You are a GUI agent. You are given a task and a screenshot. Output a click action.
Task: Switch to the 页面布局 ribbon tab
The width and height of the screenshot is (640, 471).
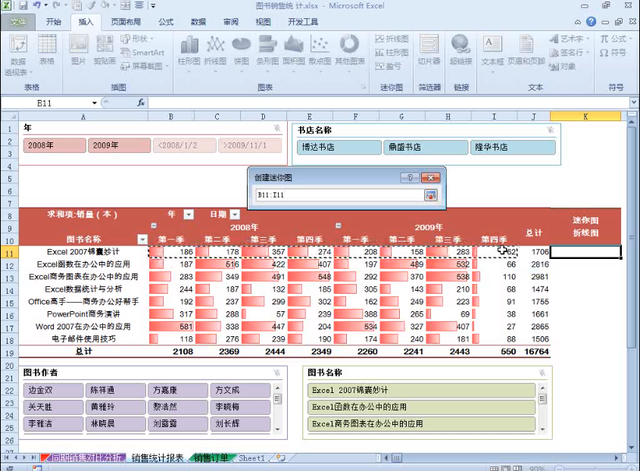(126, 22)
